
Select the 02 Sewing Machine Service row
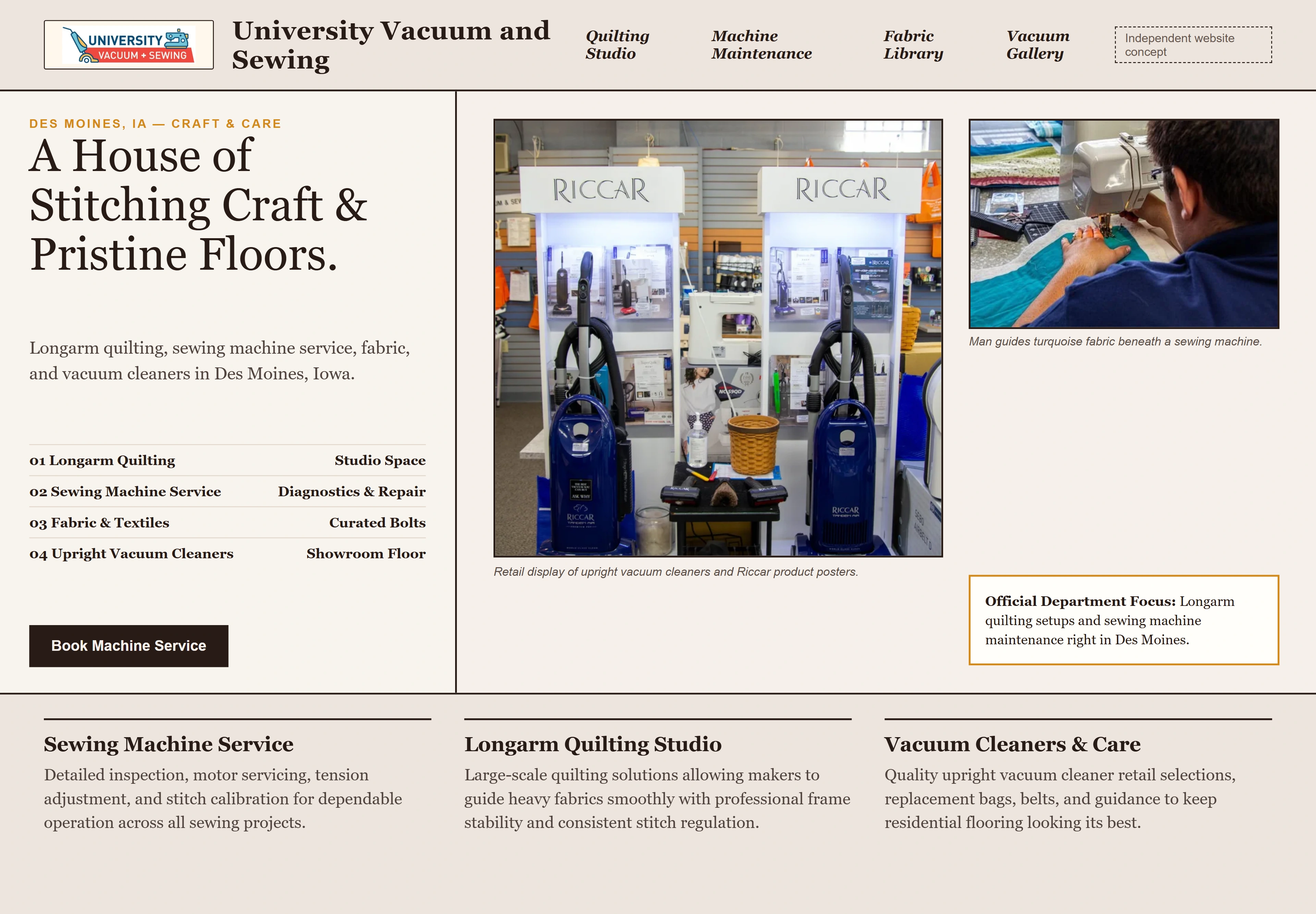[x=227, y=491]
